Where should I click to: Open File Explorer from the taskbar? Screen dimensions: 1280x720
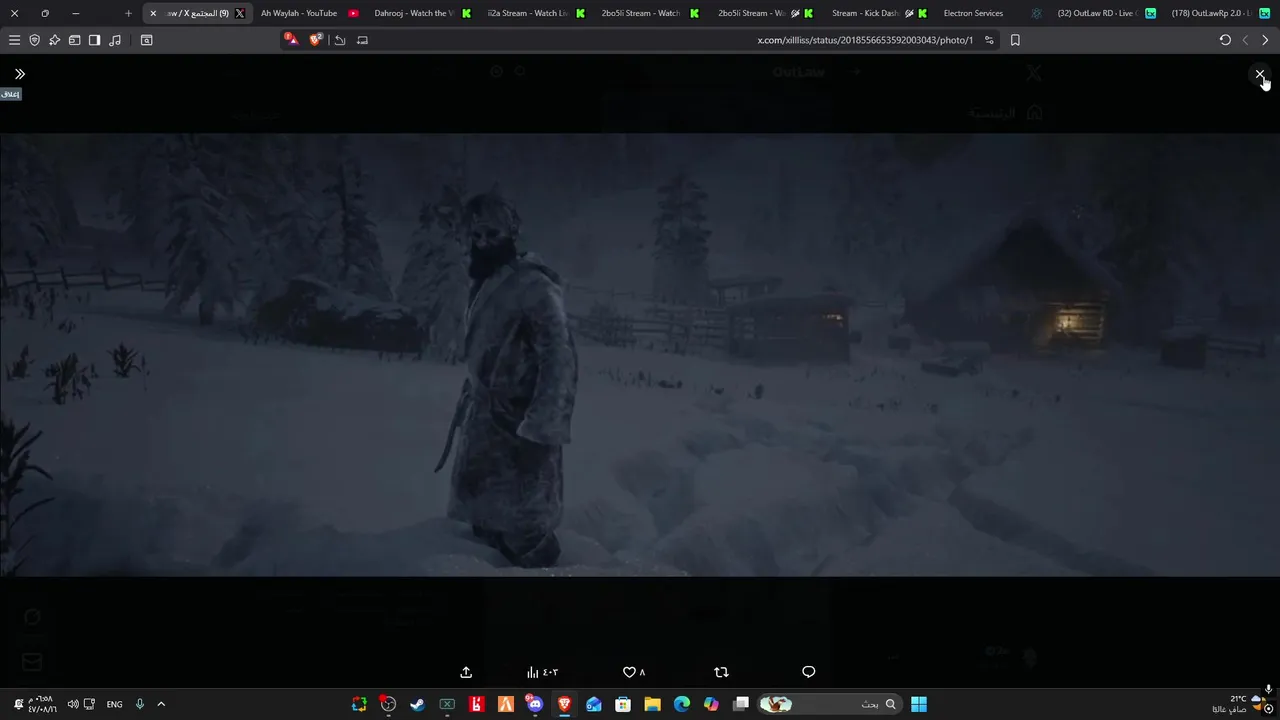653,704
